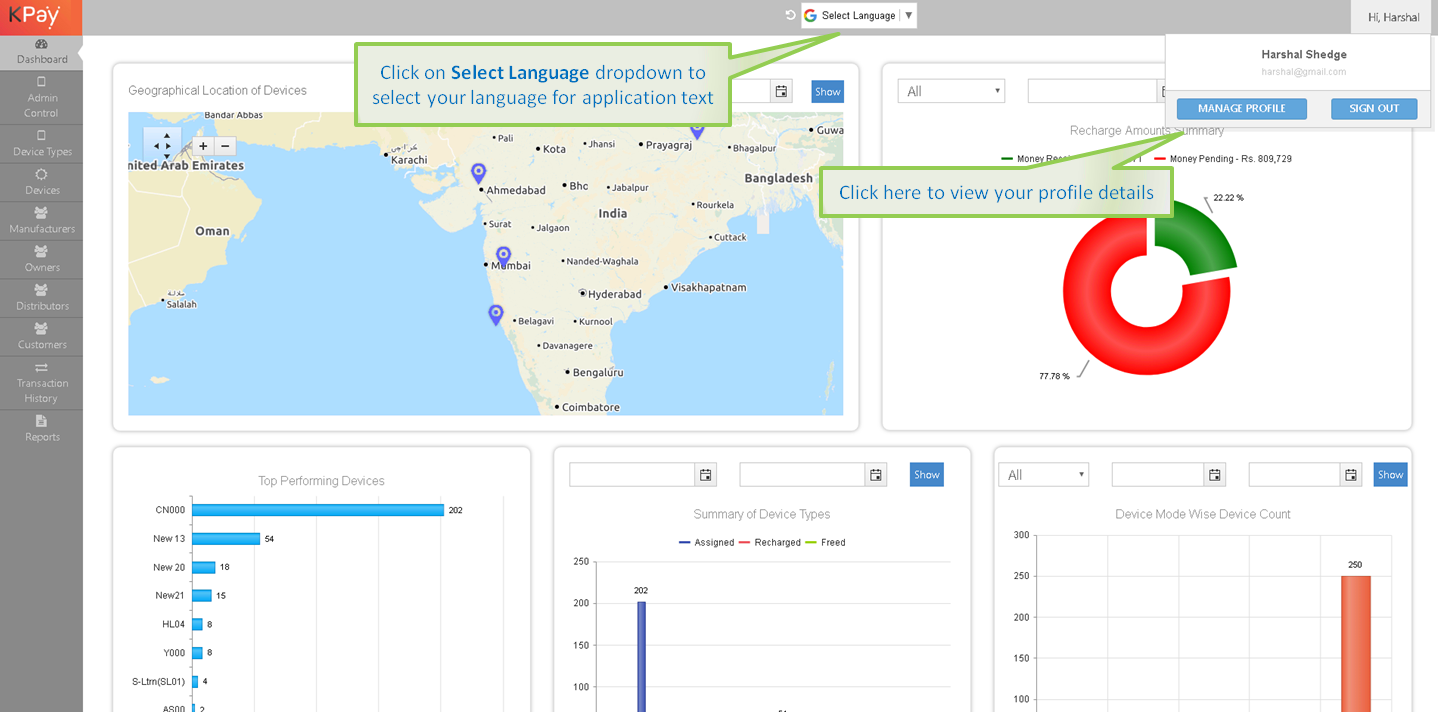Screen dimensions: 1438x716
Task: Open the All dropdown in Recharge Summary
Action: (950, 91)
